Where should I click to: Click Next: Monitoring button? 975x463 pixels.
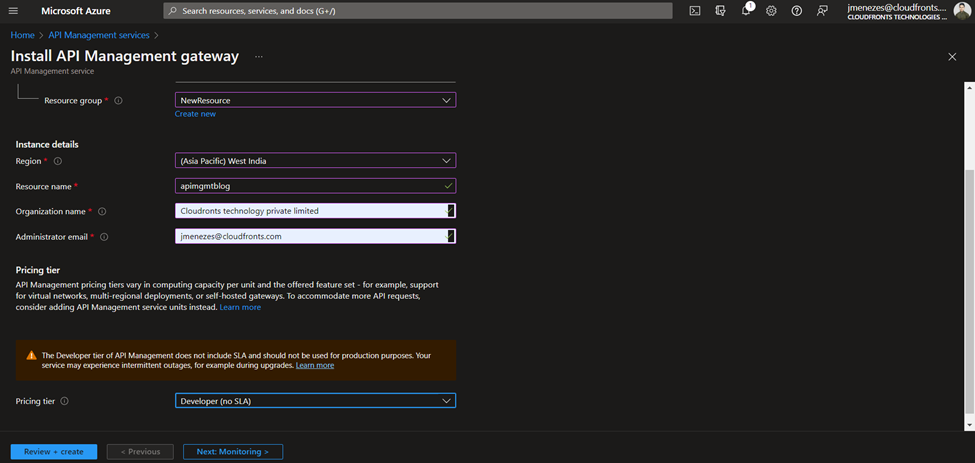(x=232, y=452)
